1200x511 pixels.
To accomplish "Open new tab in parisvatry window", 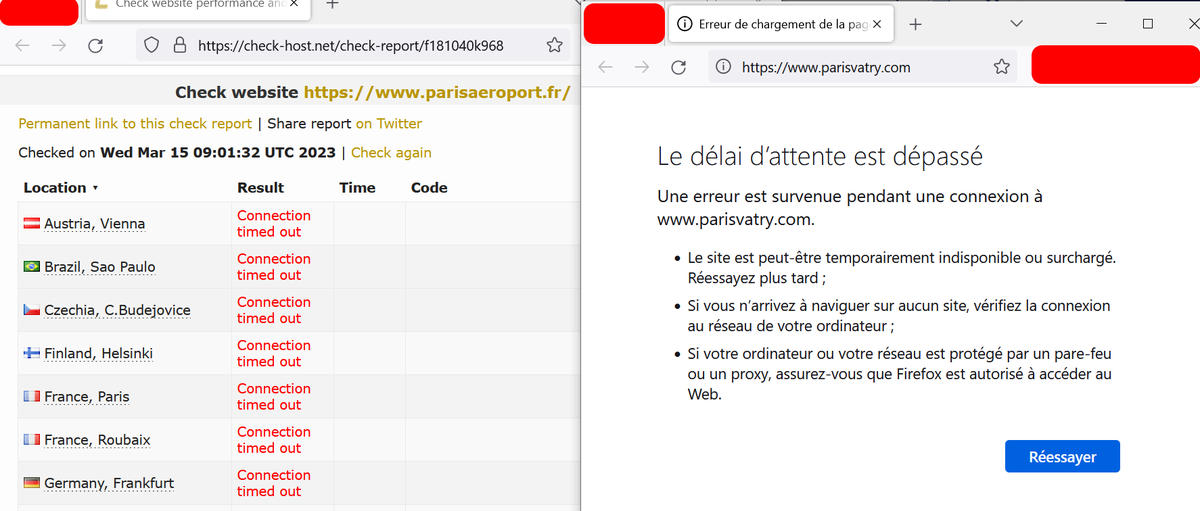I will (915, 24).
